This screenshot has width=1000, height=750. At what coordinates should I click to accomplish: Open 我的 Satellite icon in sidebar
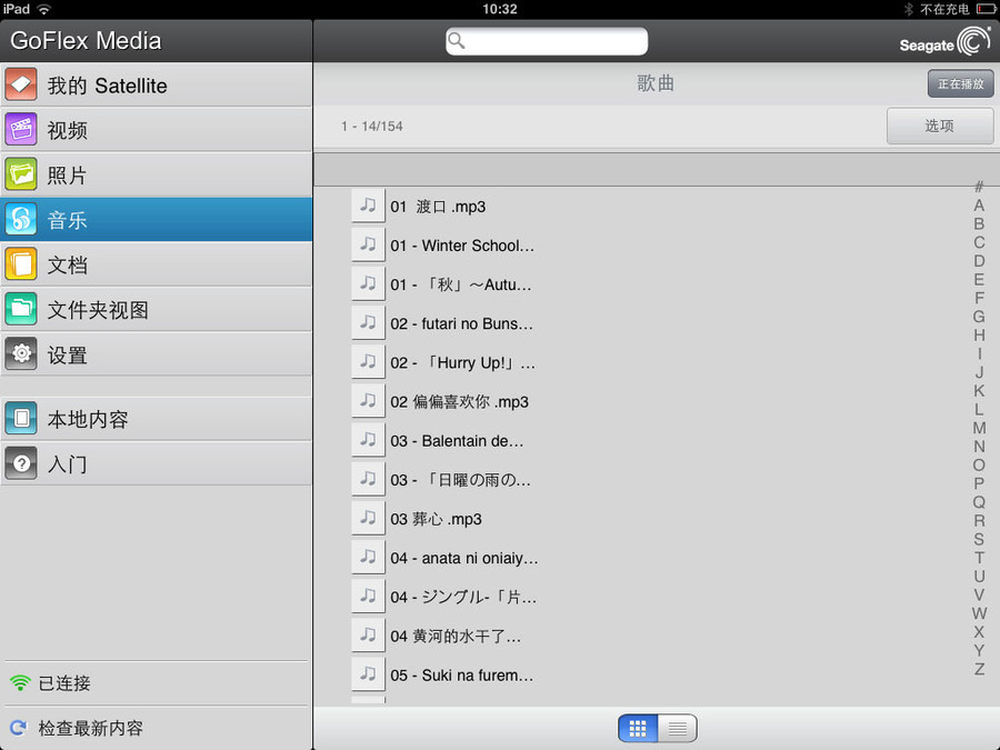pyautogui.click(x=21, y=85)
